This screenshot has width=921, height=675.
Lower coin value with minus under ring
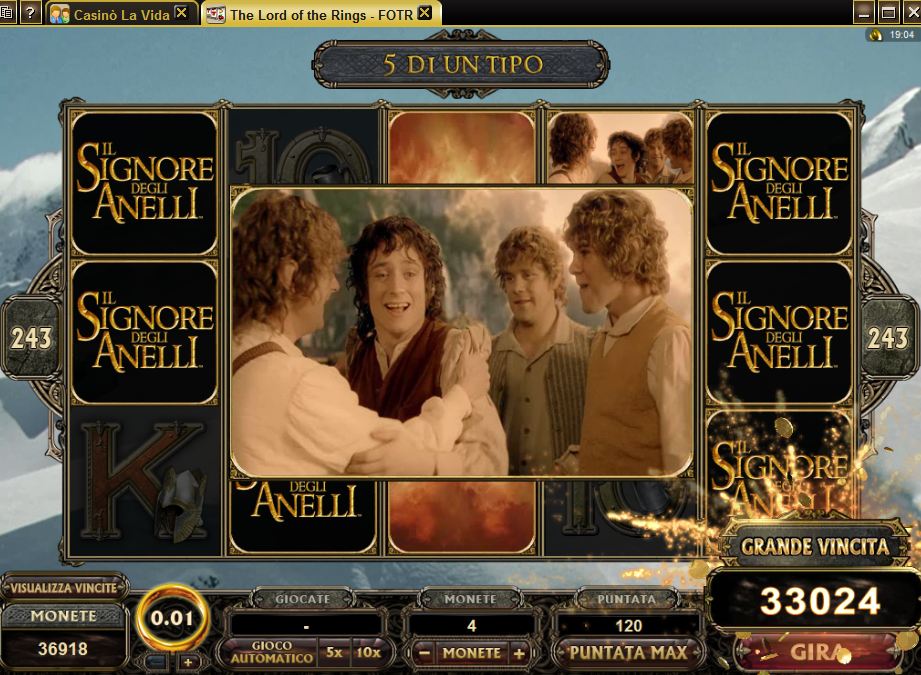click(x=156, y=662)
